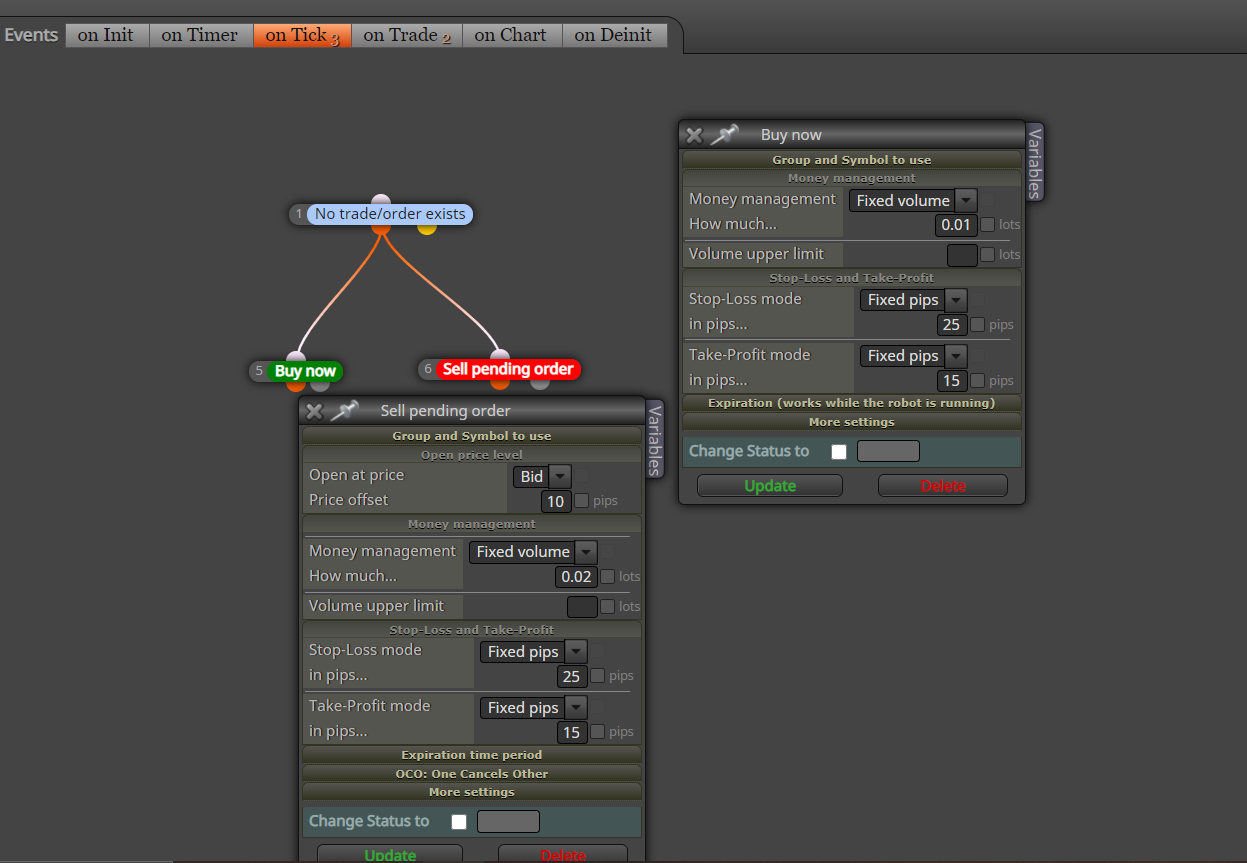The width and height of the screenshot is (1247, 863).
Task: Select the No trade/order exists block
Action: click(390, 214)
